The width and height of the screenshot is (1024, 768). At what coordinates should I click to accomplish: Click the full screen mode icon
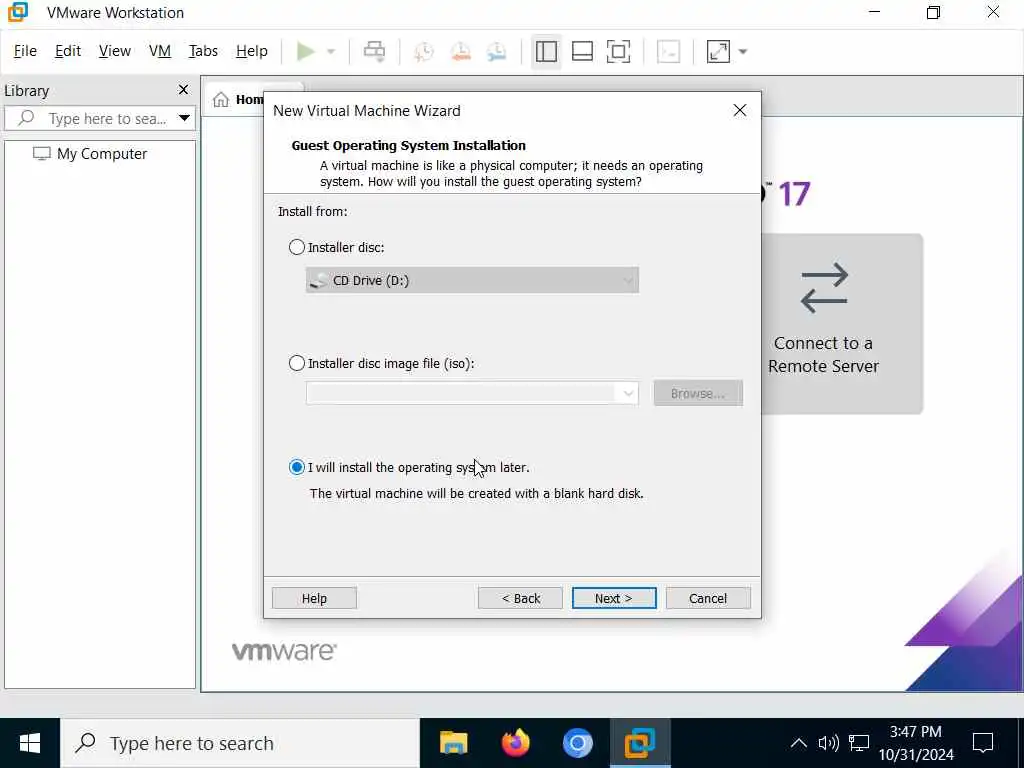[618, 52]
